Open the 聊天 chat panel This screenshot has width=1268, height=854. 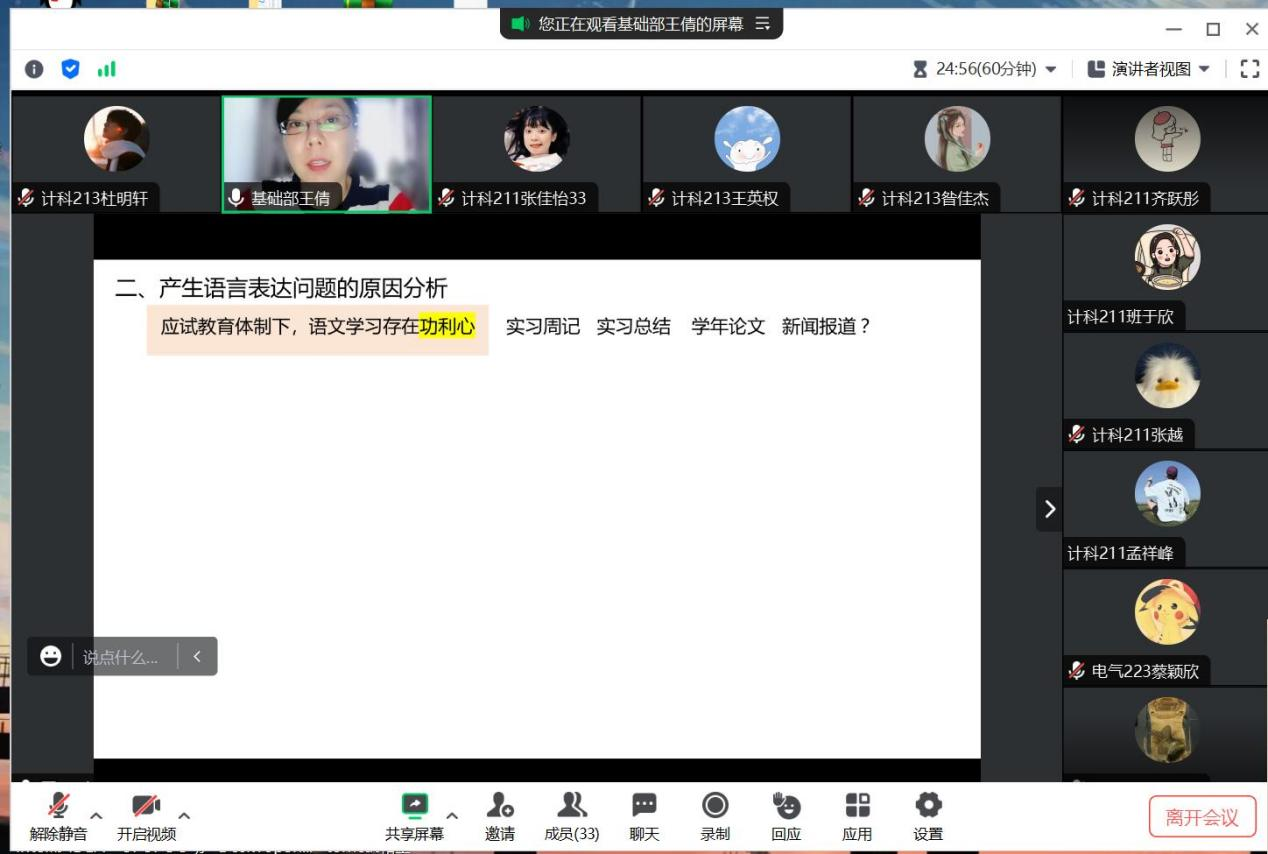644,806
